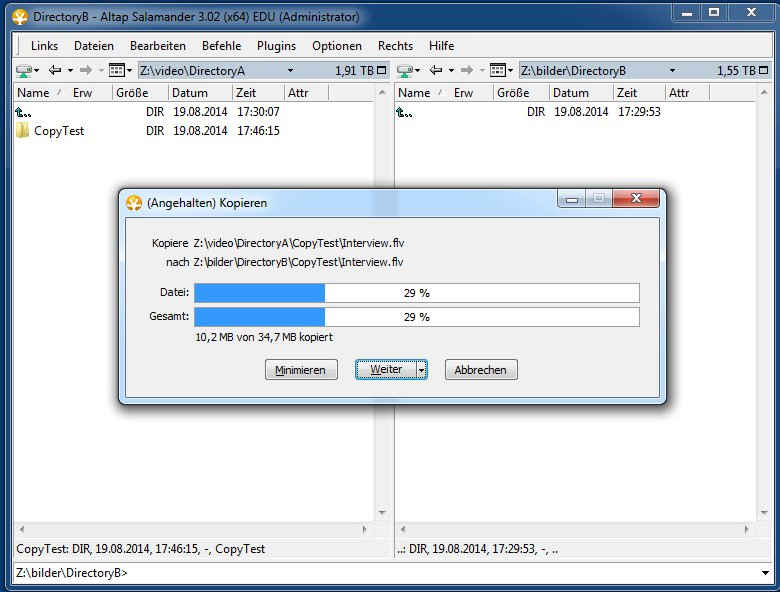780x592 pixels.
Task: Click left panel vertical scrollbar up arrow
Action: 382,93
